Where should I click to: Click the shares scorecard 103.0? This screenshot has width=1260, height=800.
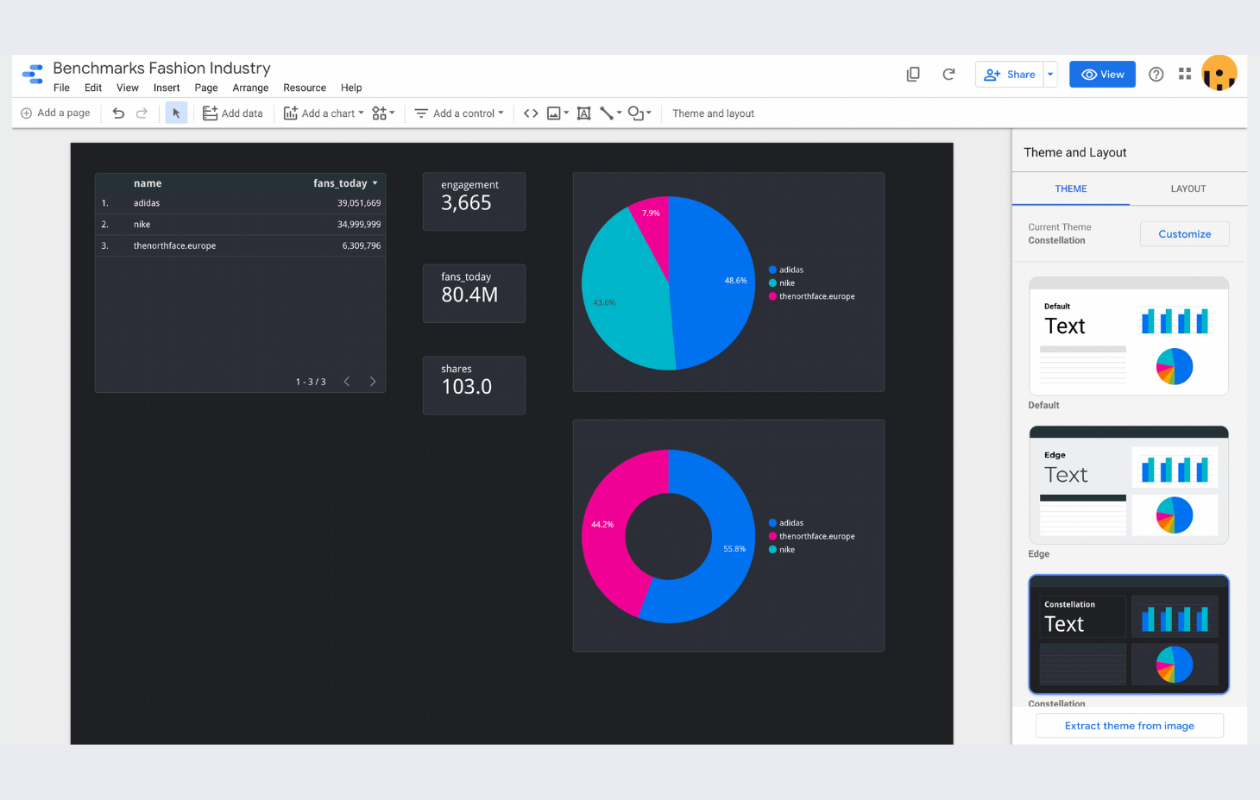click(474, 385)
